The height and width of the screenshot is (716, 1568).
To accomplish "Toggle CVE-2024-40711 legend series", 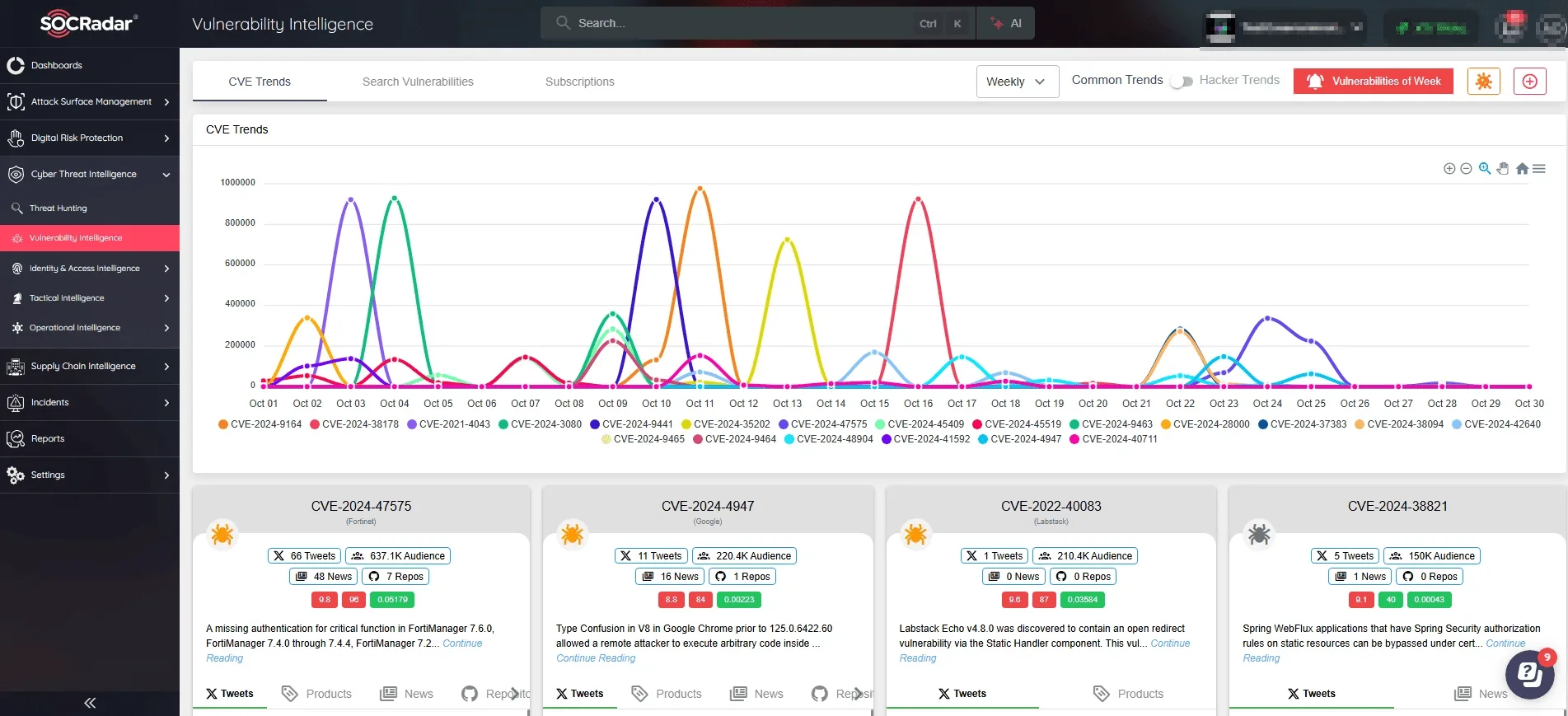I will (x=1113, y=439).
